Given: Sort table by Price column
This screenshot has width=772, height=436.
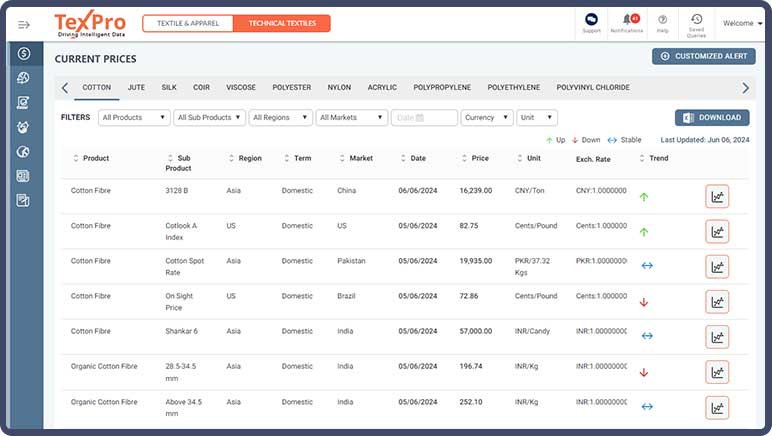Looking at the screenshot, I should click(480, 158).
